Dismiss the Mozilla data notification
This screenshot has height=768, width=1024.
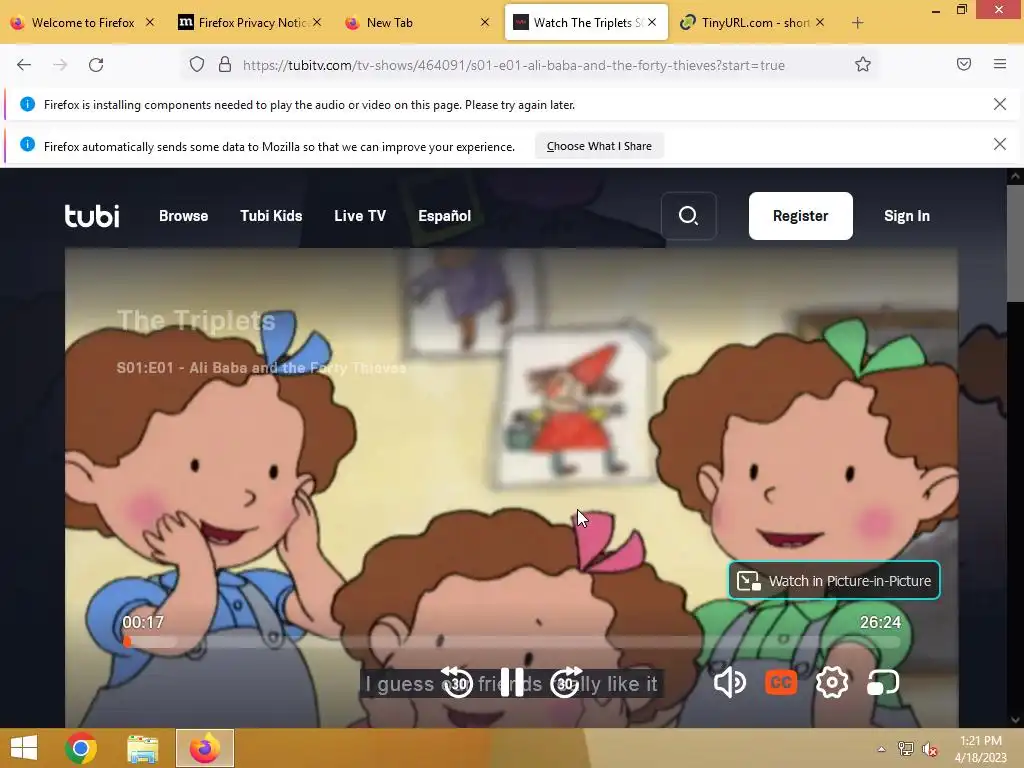click(999, 144)
